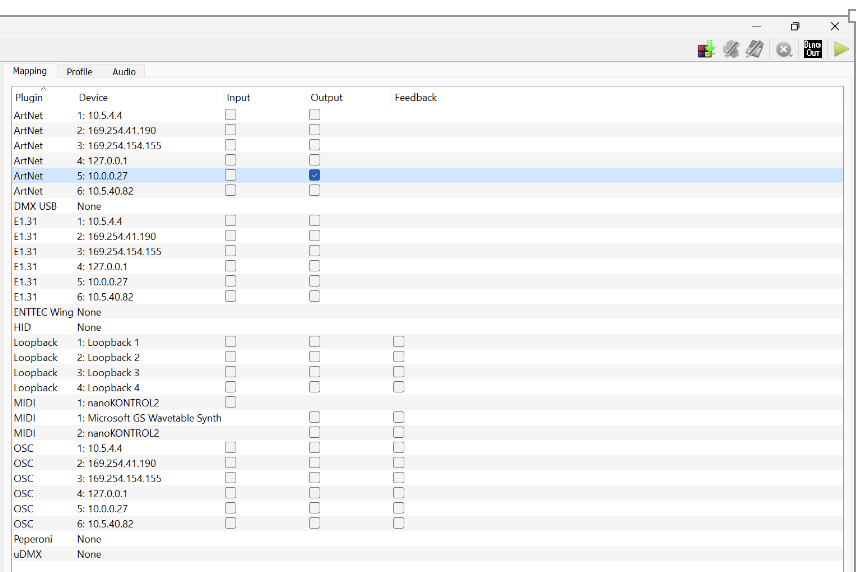Sort list by Plugin column header
This screenshot has width=856, height=572.
(x=29, y=98)
